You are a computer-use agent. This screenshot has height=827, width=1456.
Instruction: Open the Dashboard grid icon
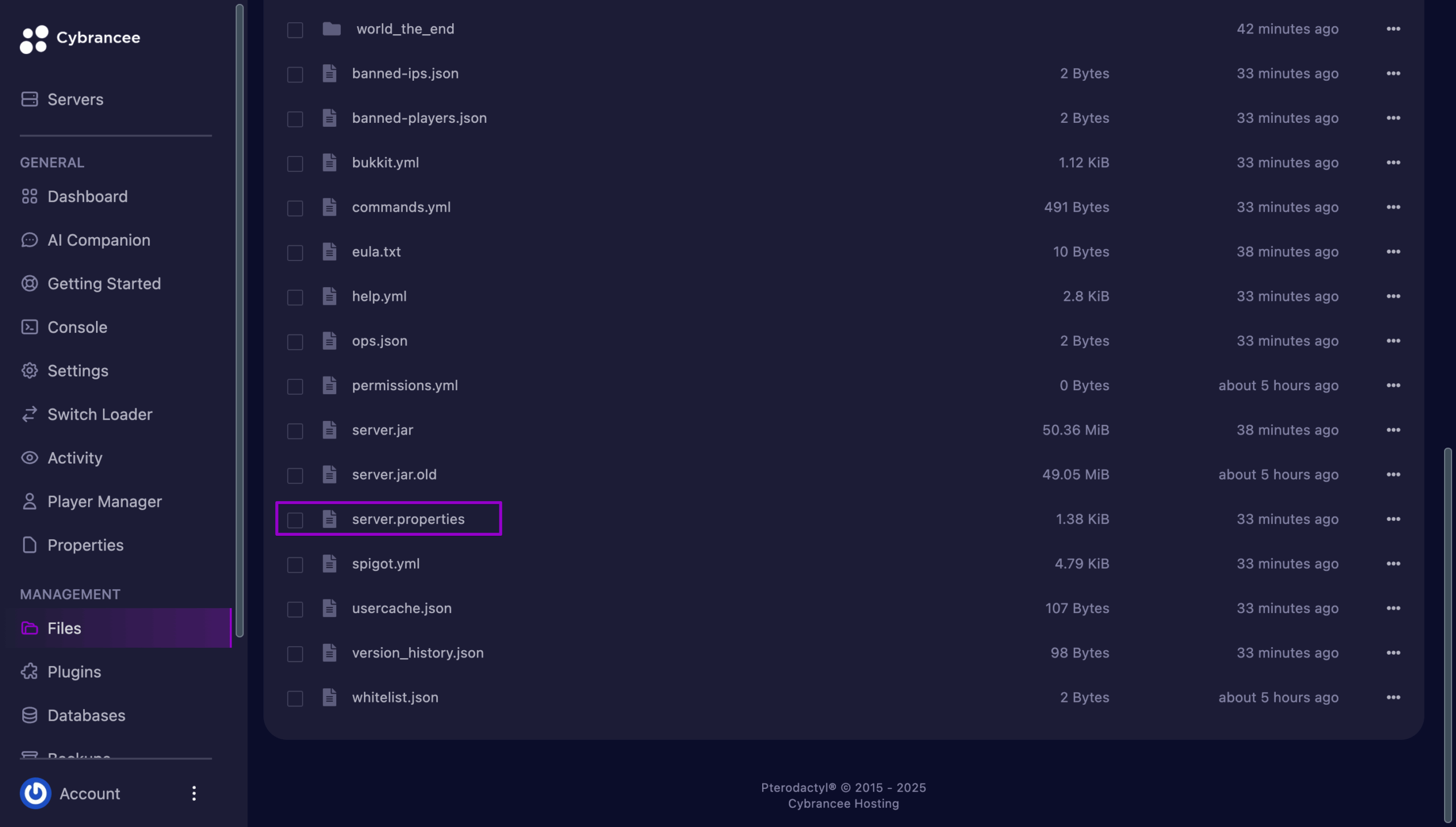click(30, 196)
